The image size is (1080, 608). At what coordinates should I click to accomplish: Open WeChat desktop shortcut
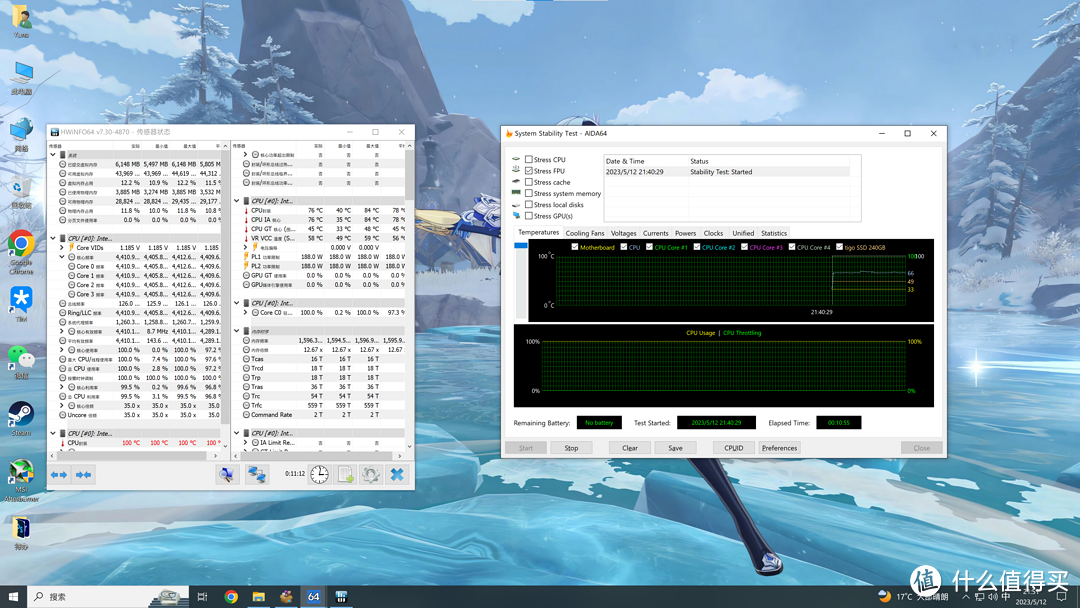click(x=21, y=361)
